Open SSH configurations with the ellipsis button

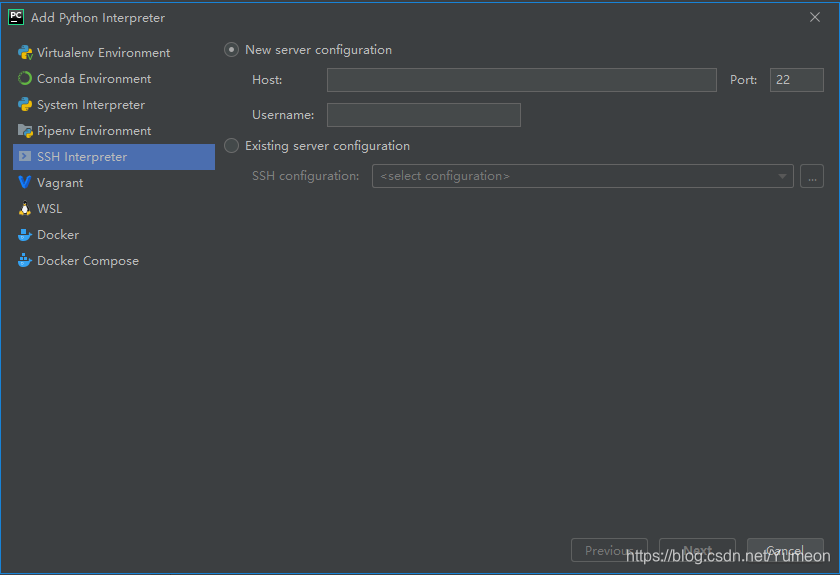812,176
